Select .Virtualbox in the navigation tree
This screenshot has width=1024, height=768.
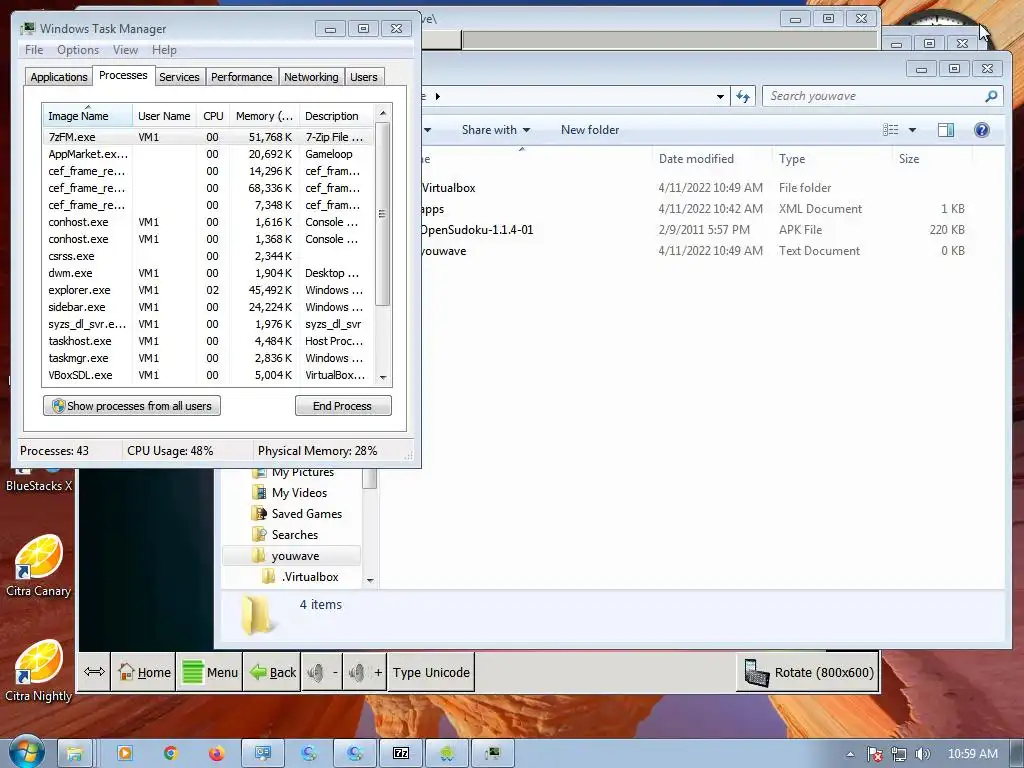coord(310,577)
